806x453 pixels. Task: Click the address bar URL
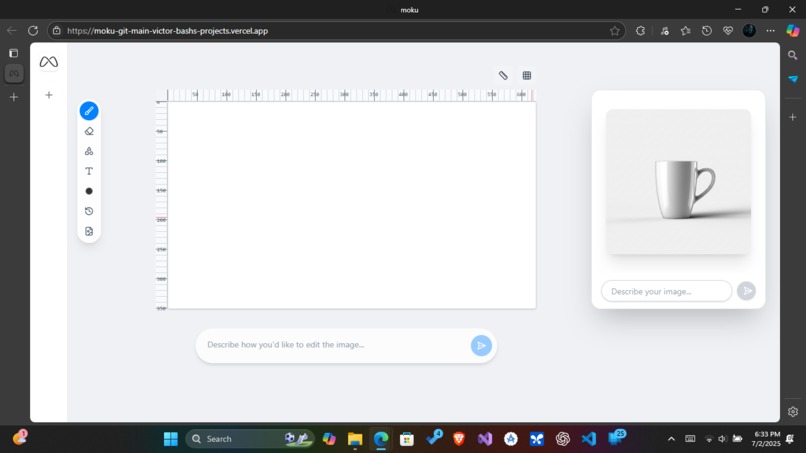pos(168,31)
